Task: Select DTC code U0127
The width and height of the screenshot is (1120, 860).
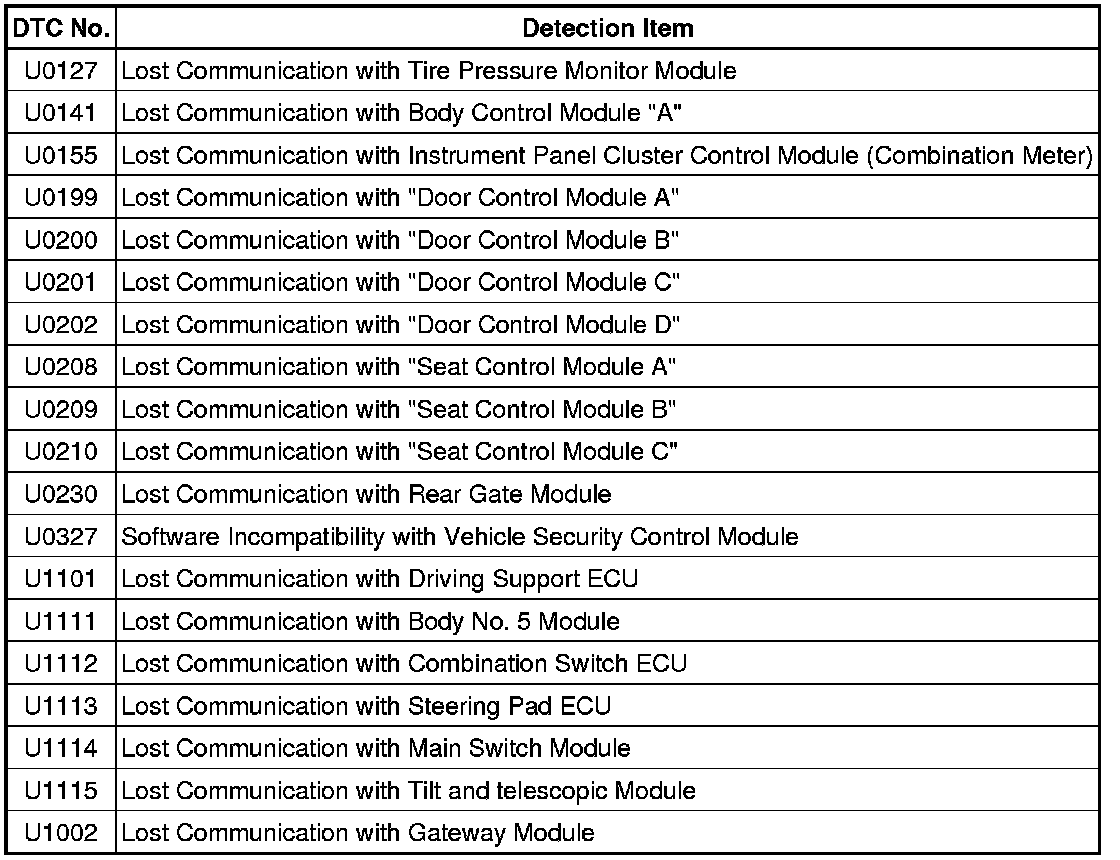Action: pos(61,71)
